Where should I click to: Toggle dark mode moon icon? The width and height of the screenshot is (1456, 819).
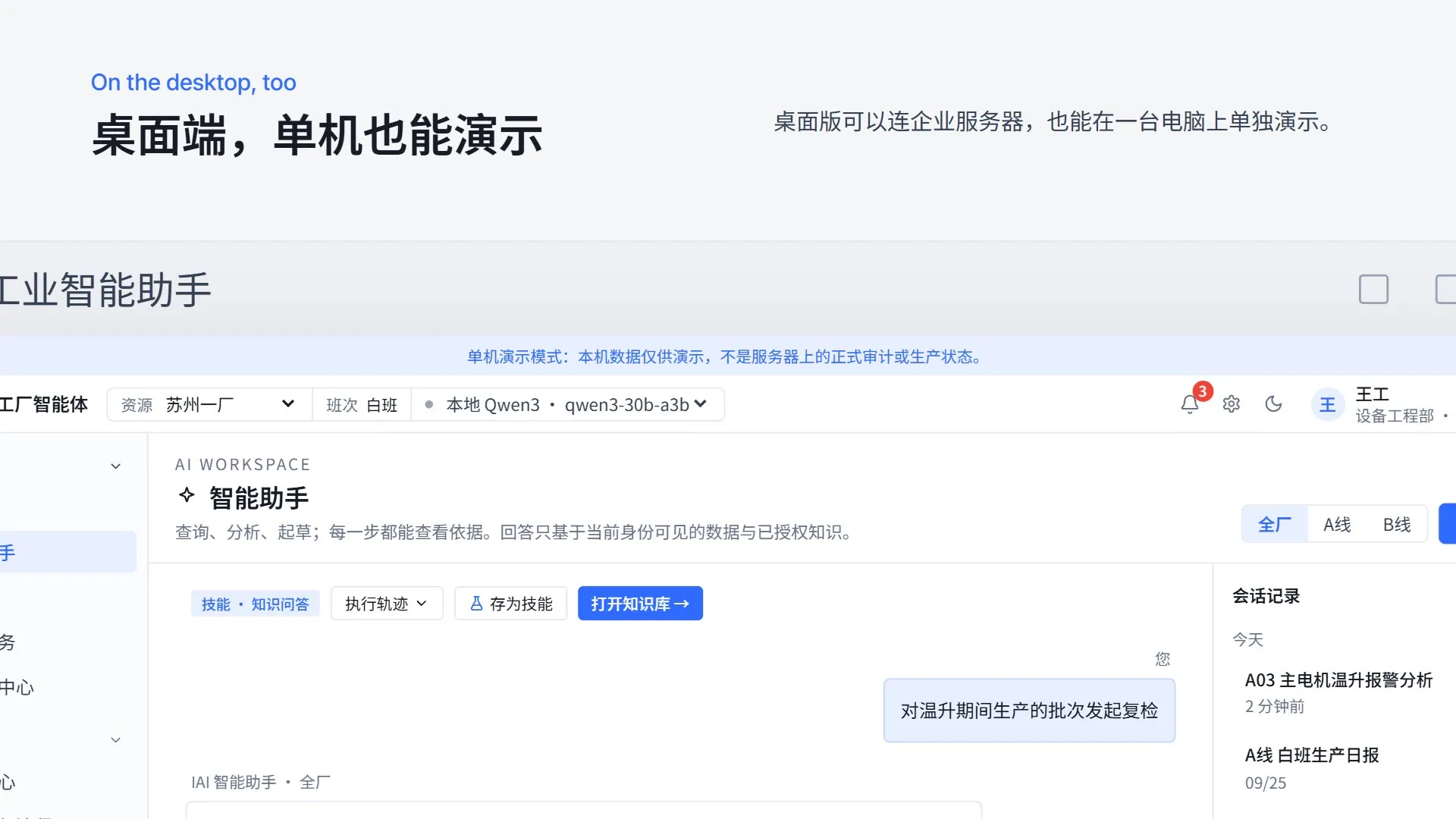[1273, 404]
